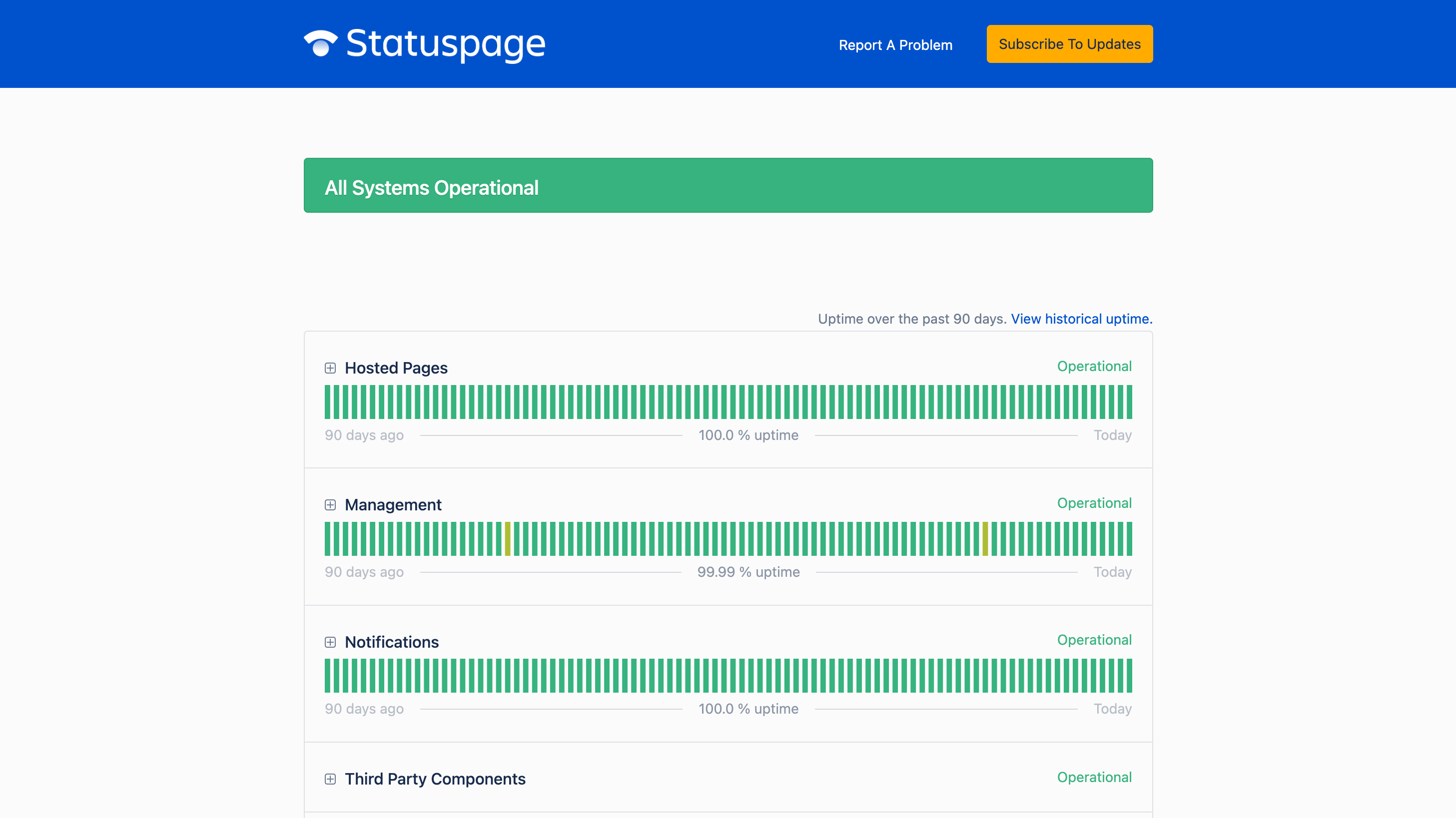1456x818 pixels.
Task: Click the Operational label for Third Party Components
Action: (x=1094, y=777)
